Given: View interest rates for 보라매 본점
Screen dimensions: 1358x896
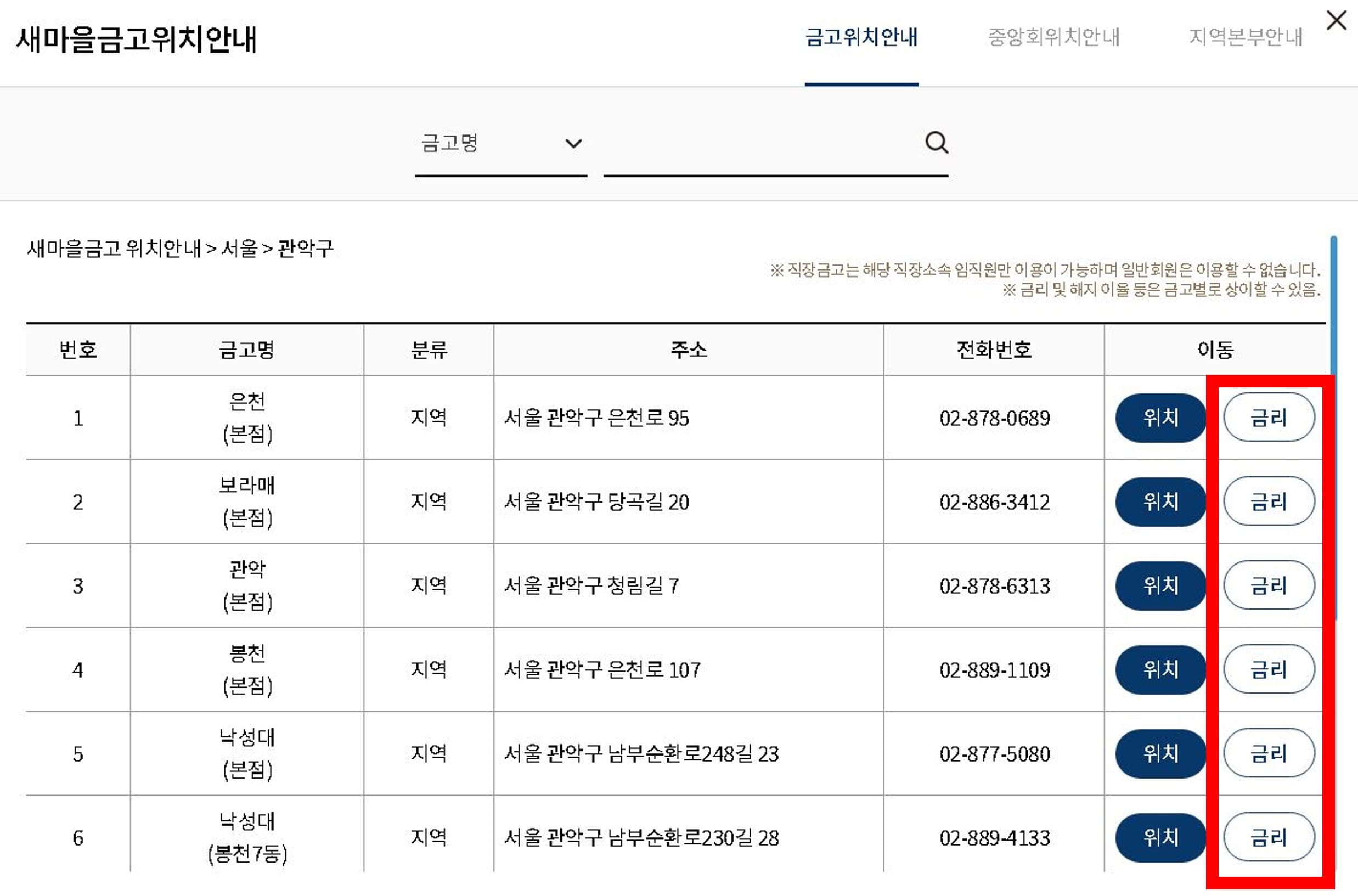Looking at the screenshot, I should 1269,501.
